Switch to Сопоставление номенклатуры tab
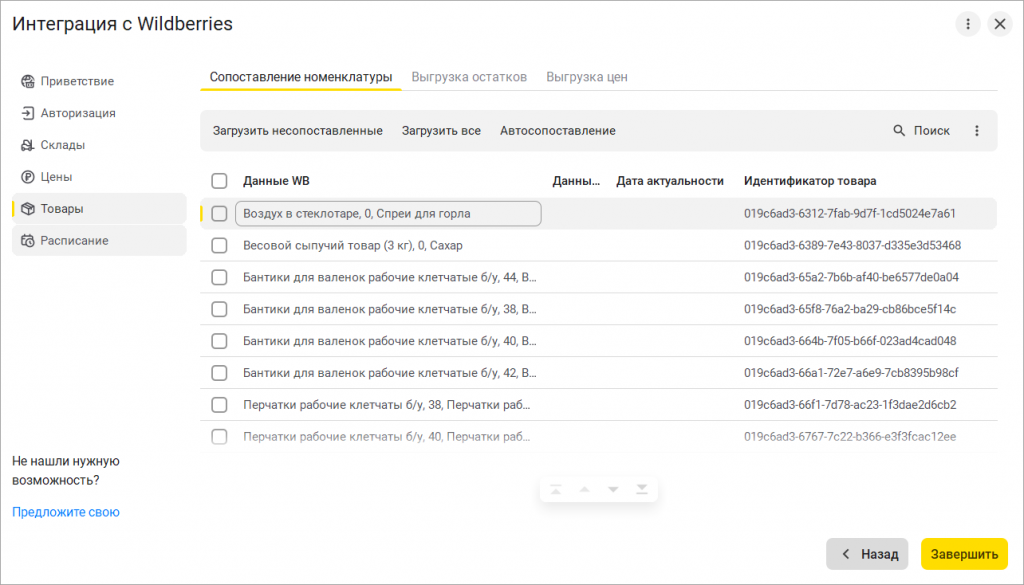The width and height of the screenshot is (1024, 585). tap(301, 77)
